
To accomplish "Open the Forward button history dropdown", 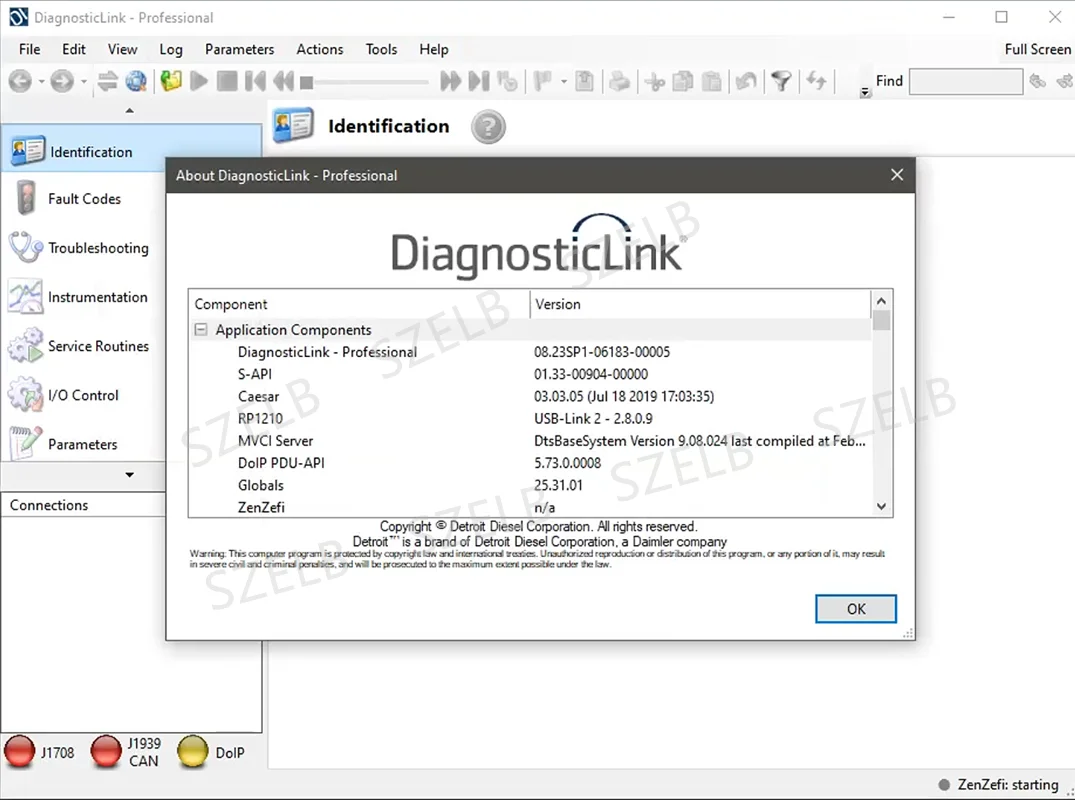I will click(x=84, y=82).
